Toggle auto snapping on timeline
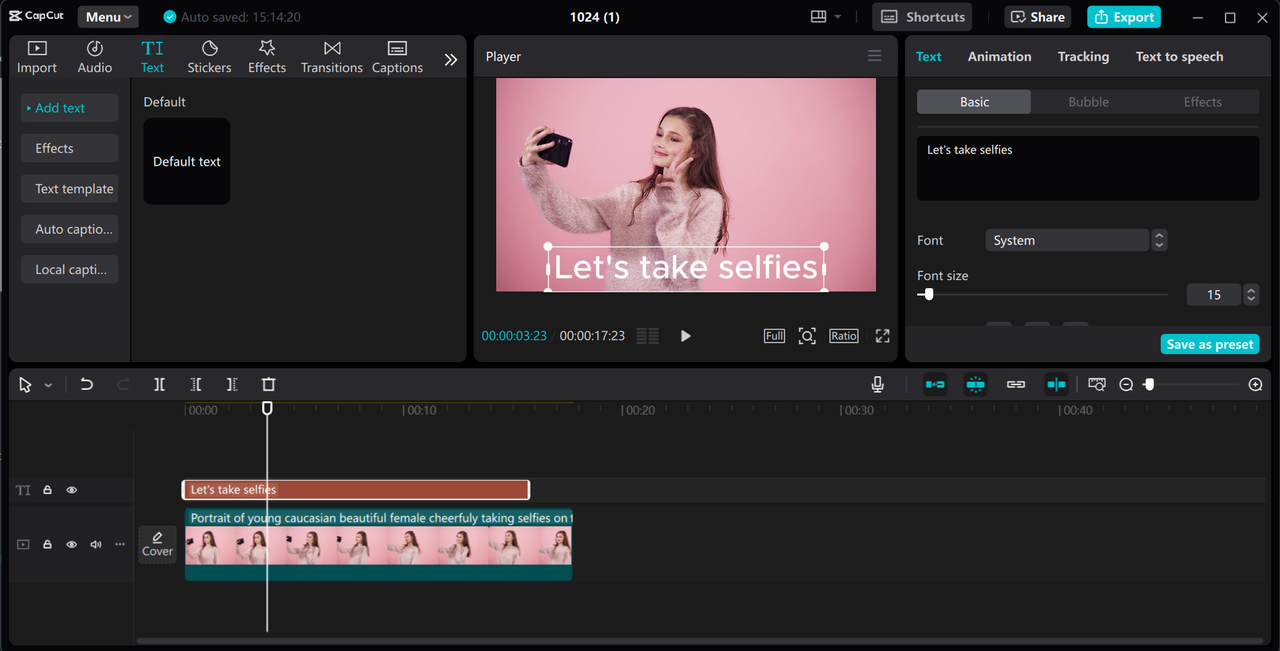The width and height of the screenshot is (1280, 651). coord(975,384)
